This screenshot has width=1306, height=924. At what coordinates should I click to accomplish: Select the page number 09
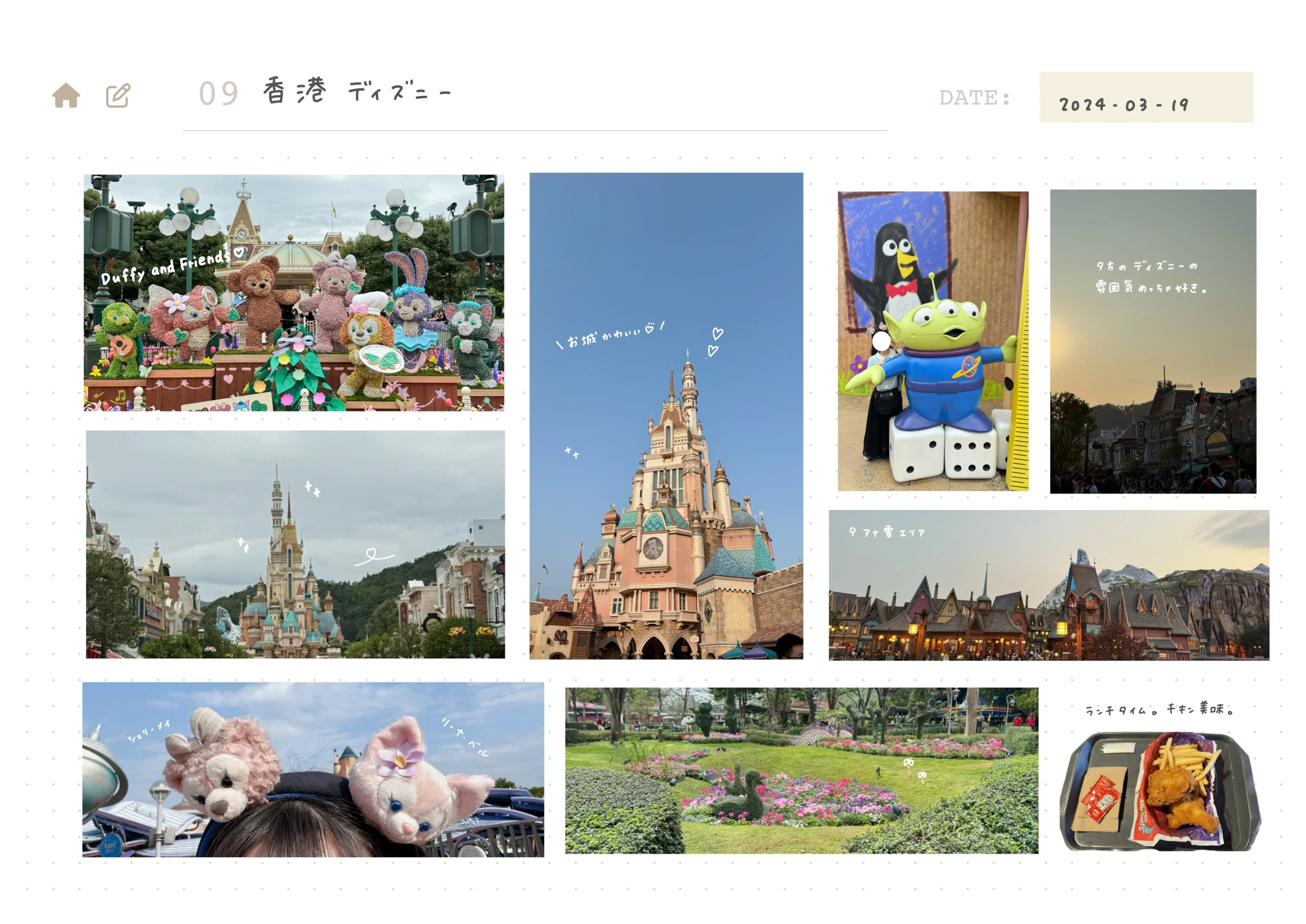point(218,94)
